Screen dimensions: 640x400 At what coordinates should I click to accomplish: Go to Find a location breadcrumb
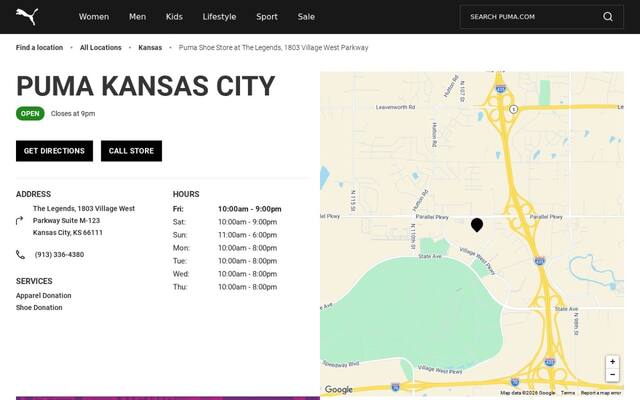pyautogui.click(x=39, y=47)
